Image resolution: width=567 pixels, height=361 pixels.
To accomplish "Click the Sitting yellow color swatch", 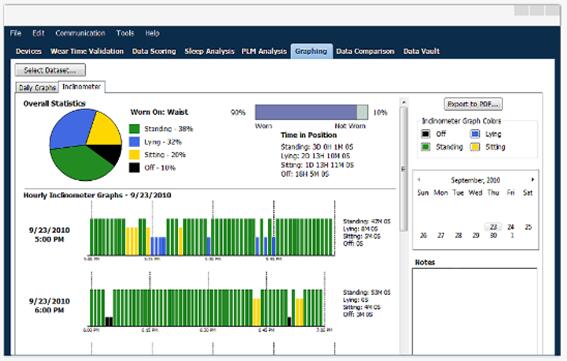I will click(475, 147).
